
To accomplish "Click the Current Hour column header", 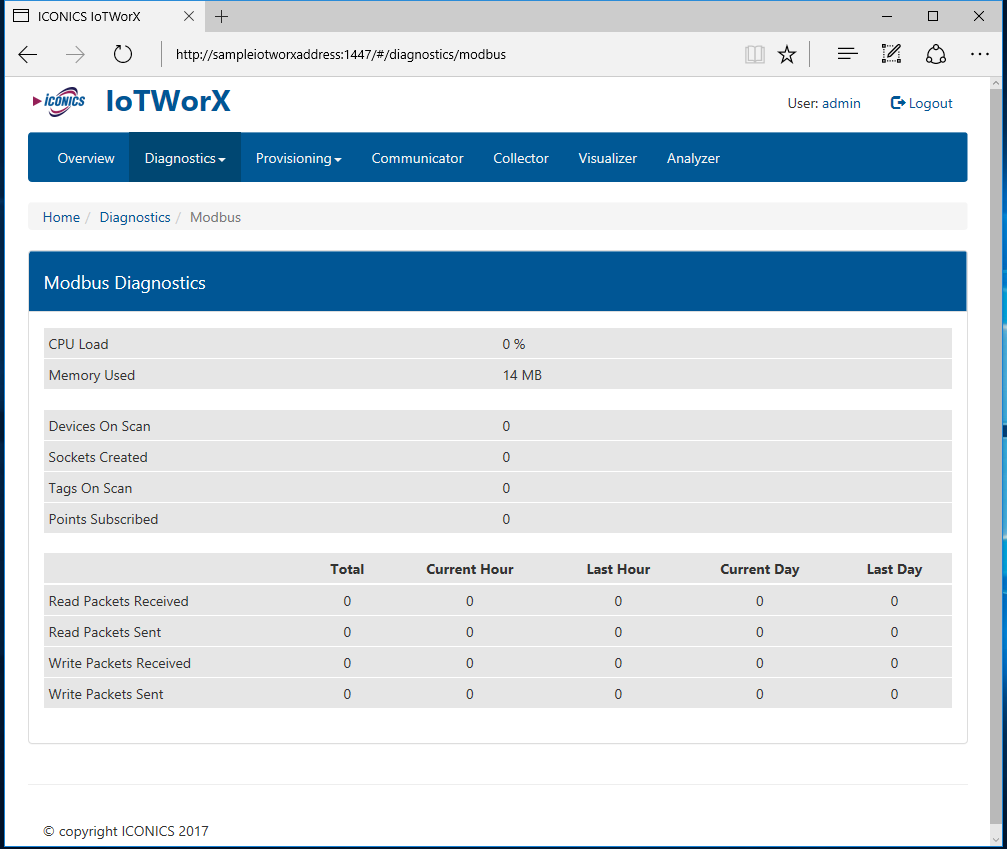I will tap(469, 569).
